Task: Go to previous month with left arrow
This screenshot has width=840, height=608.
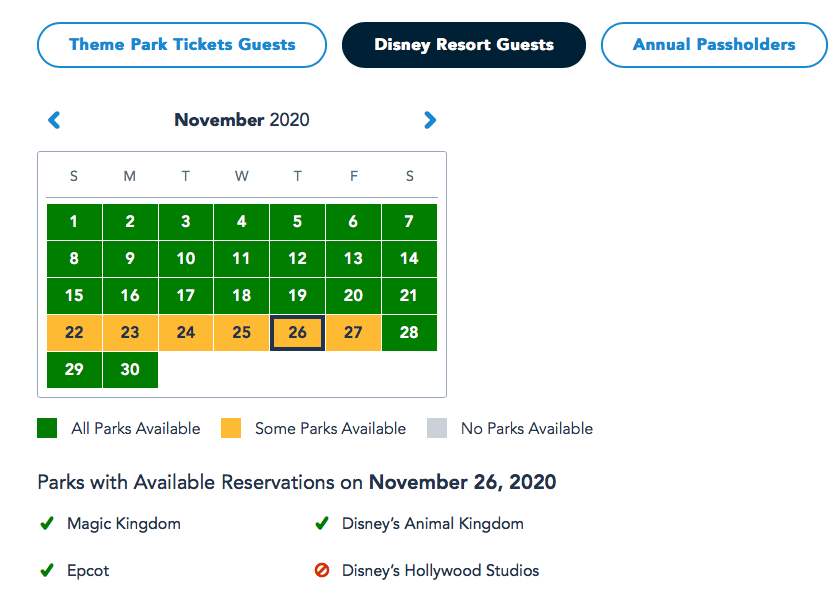Action: tap(54, 120)
